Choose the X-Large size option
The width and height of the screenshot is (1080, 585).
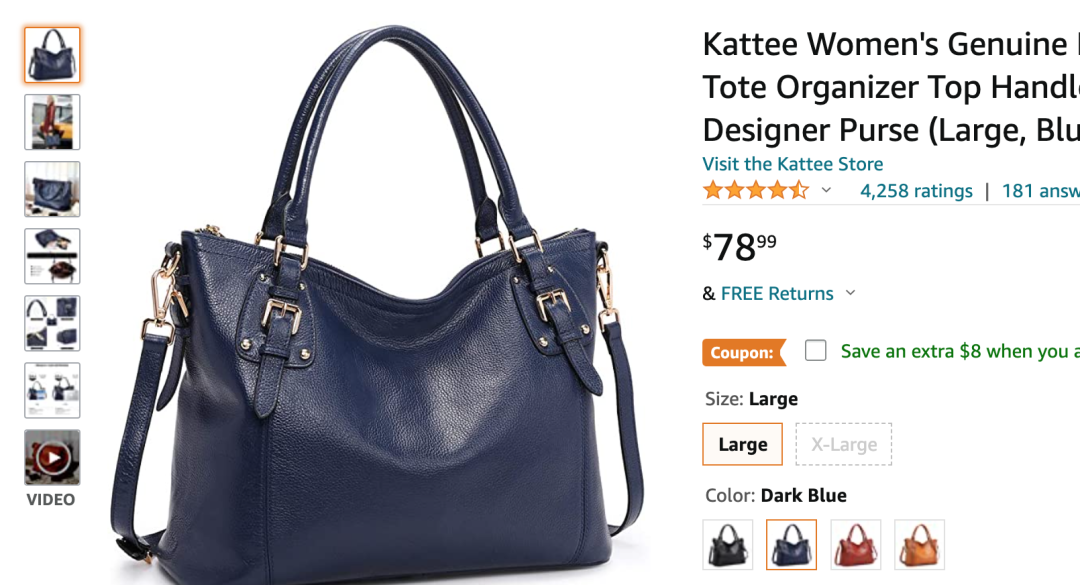point(844,444)
